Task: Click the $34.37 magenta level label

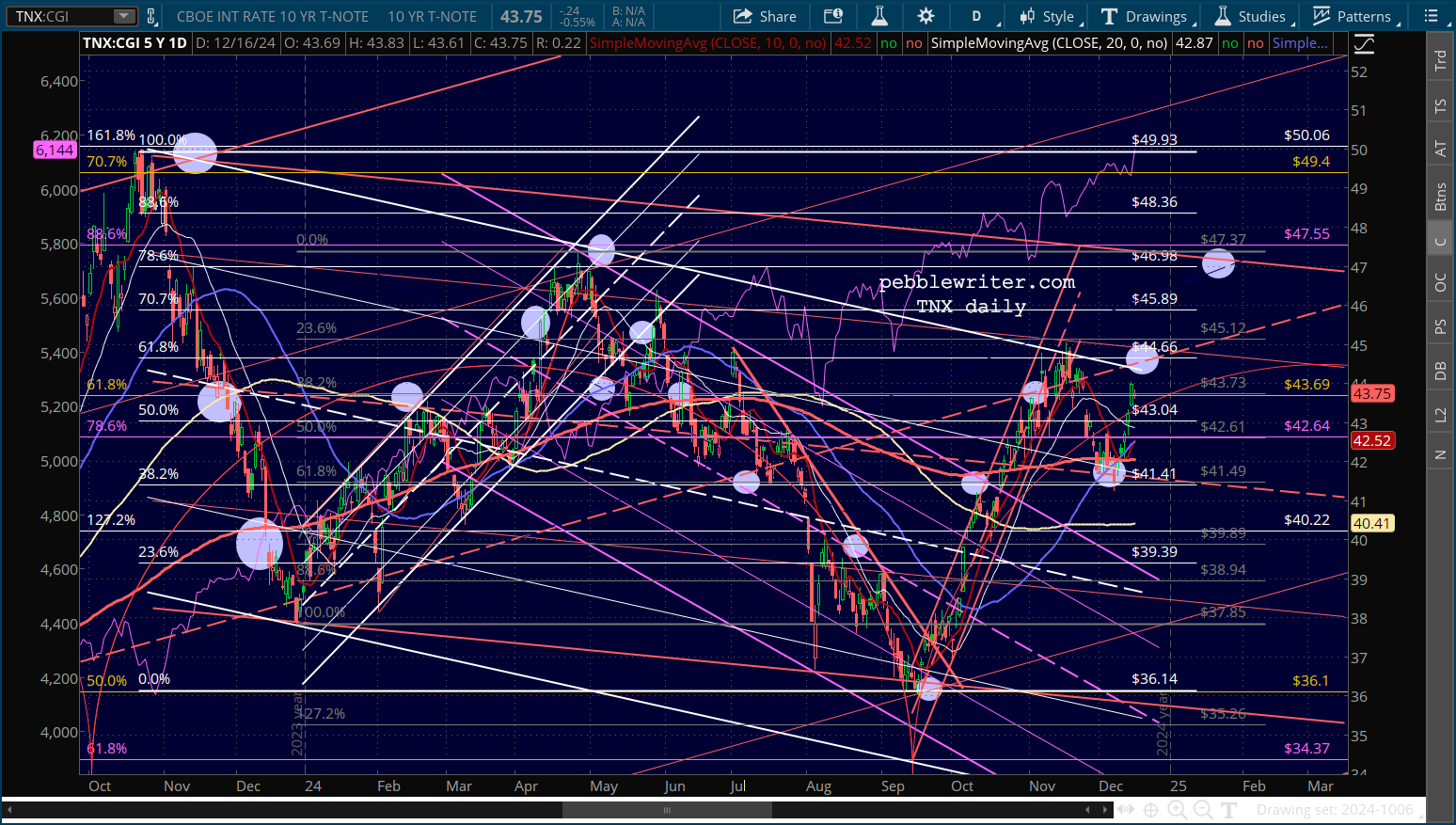Action: coord(1307,749)
